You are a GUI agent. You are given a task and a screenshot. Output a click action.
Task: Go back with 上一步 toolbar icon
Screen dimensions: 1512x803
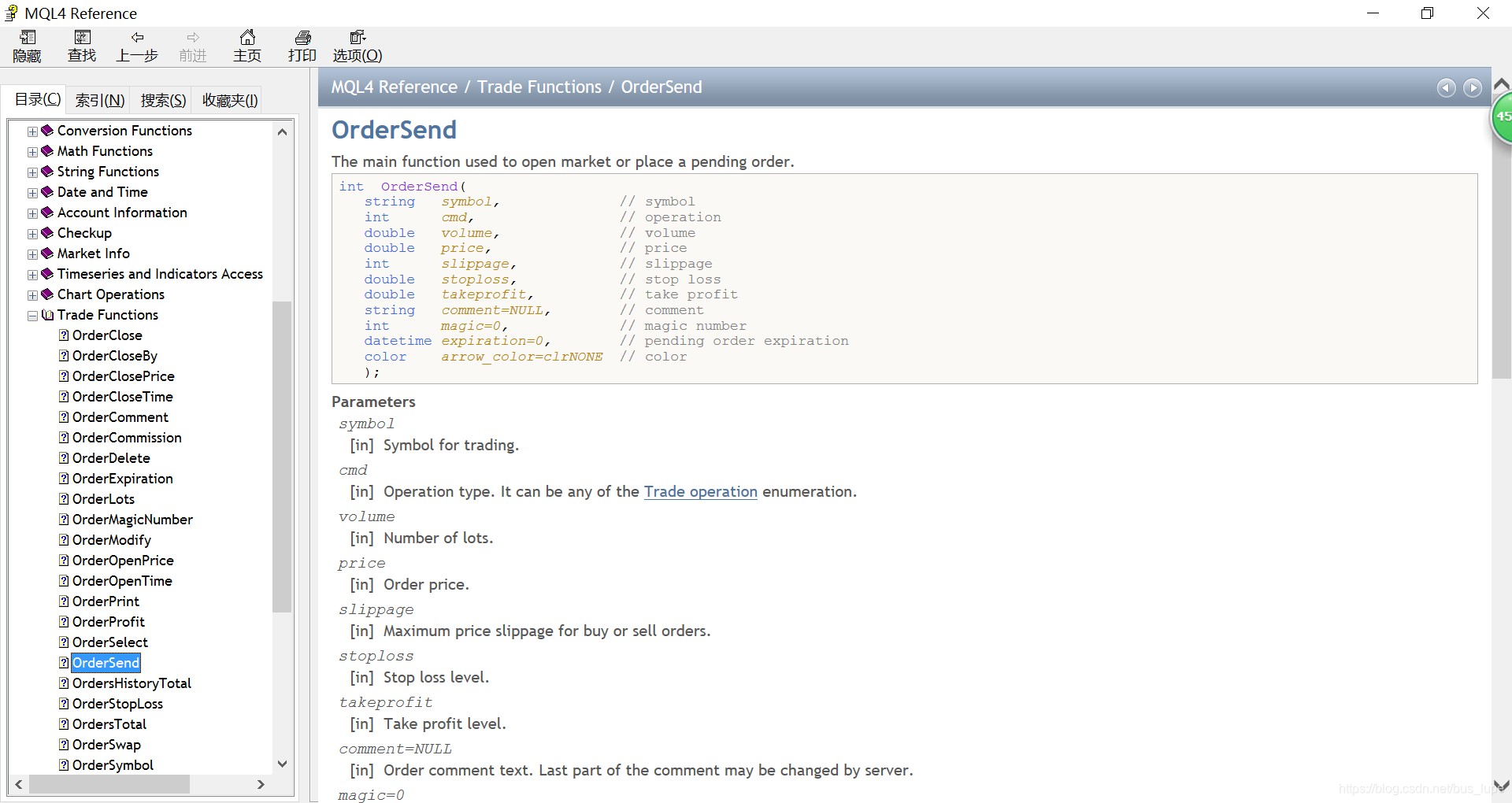click(137, 46)
